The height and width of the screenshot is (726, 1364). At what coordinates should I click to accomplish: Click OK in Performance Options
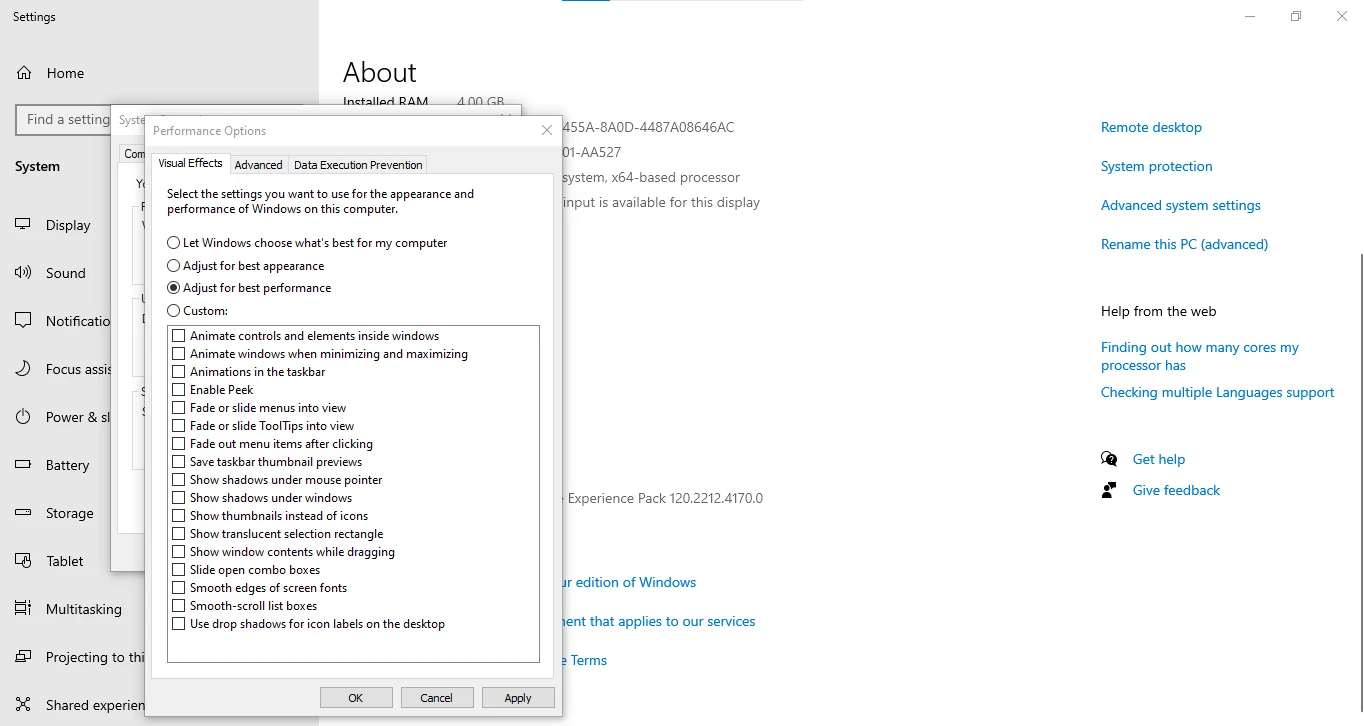[x=356, y=698]
